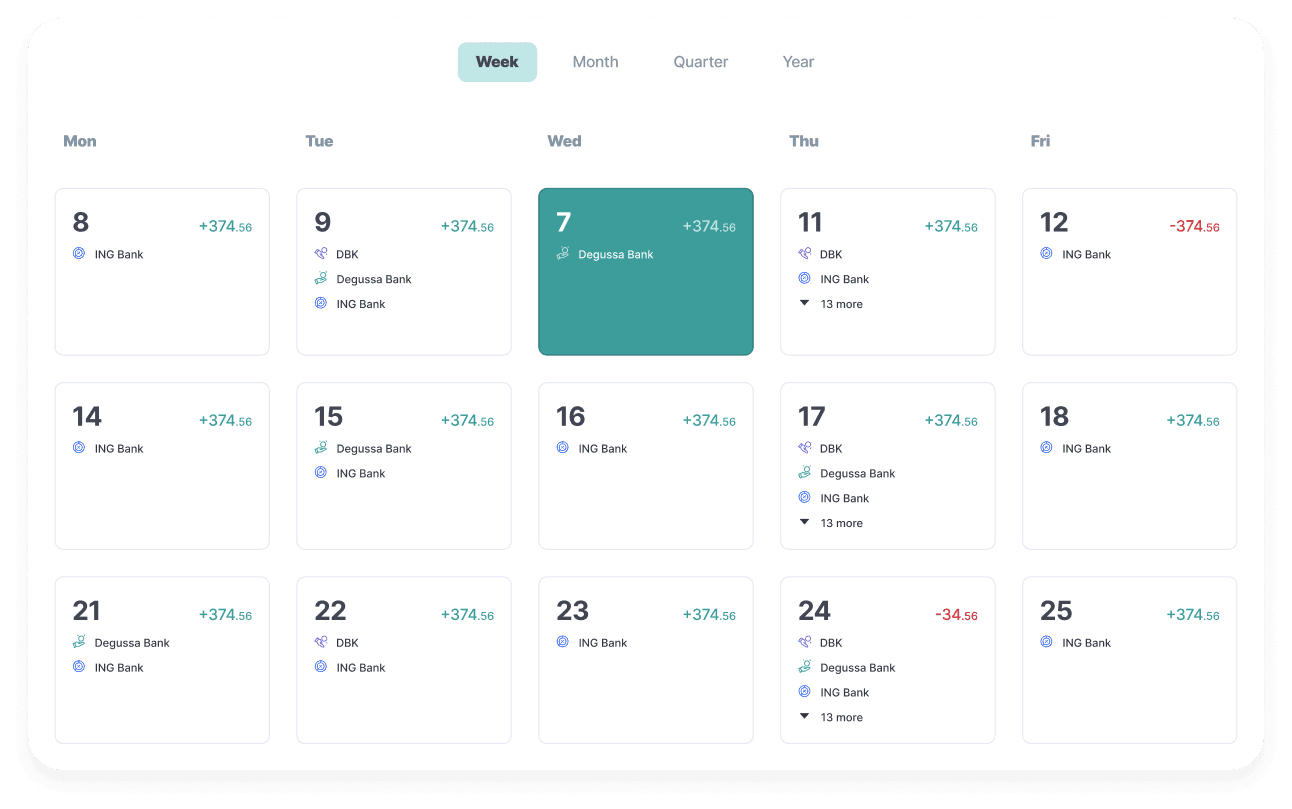Click the +374.56 amount on day 22
This screenshot has width=1292, height=809.
[x=467, y=614]
